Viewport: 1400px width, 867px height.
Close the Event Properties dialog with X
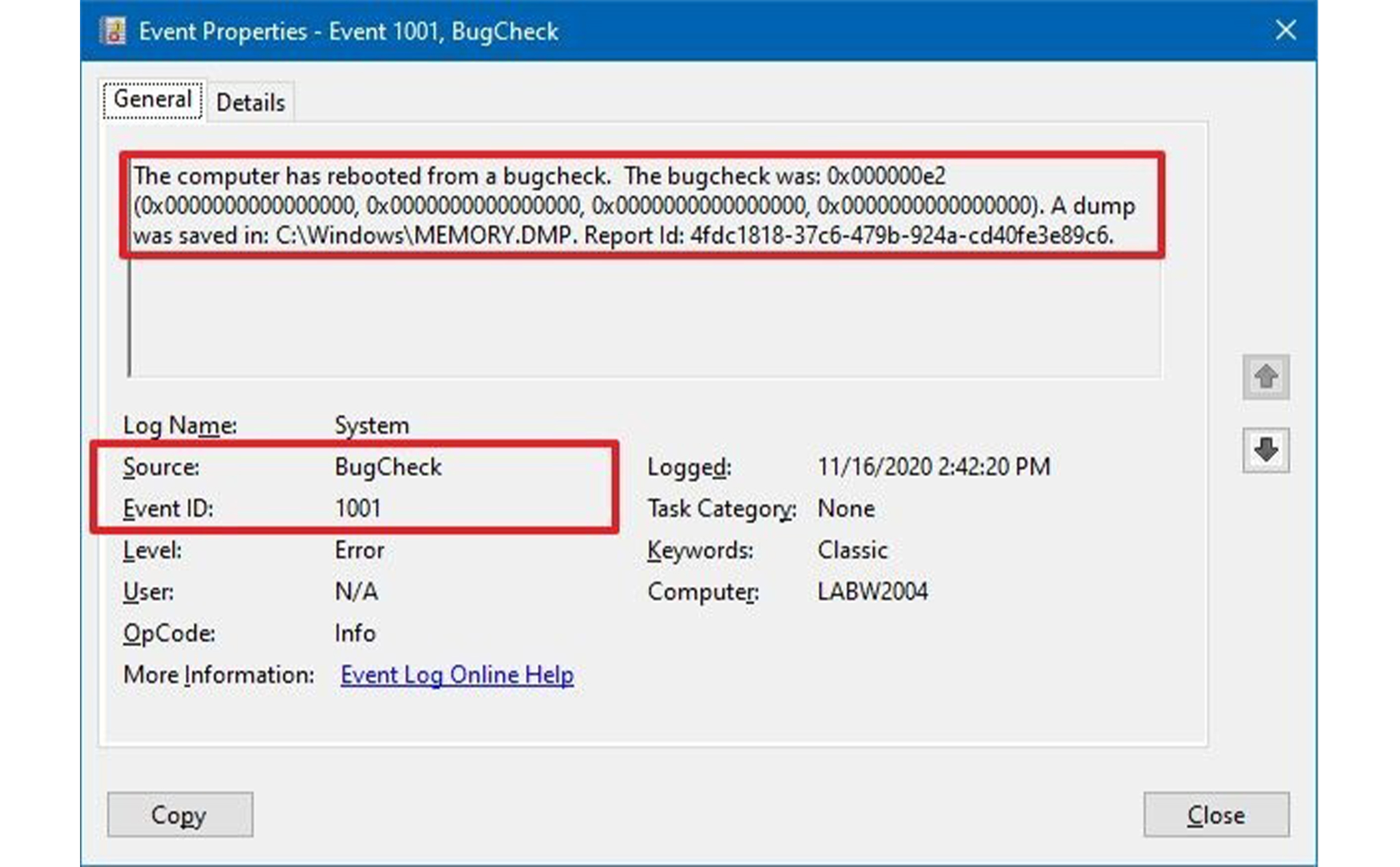coord(1285,30)
